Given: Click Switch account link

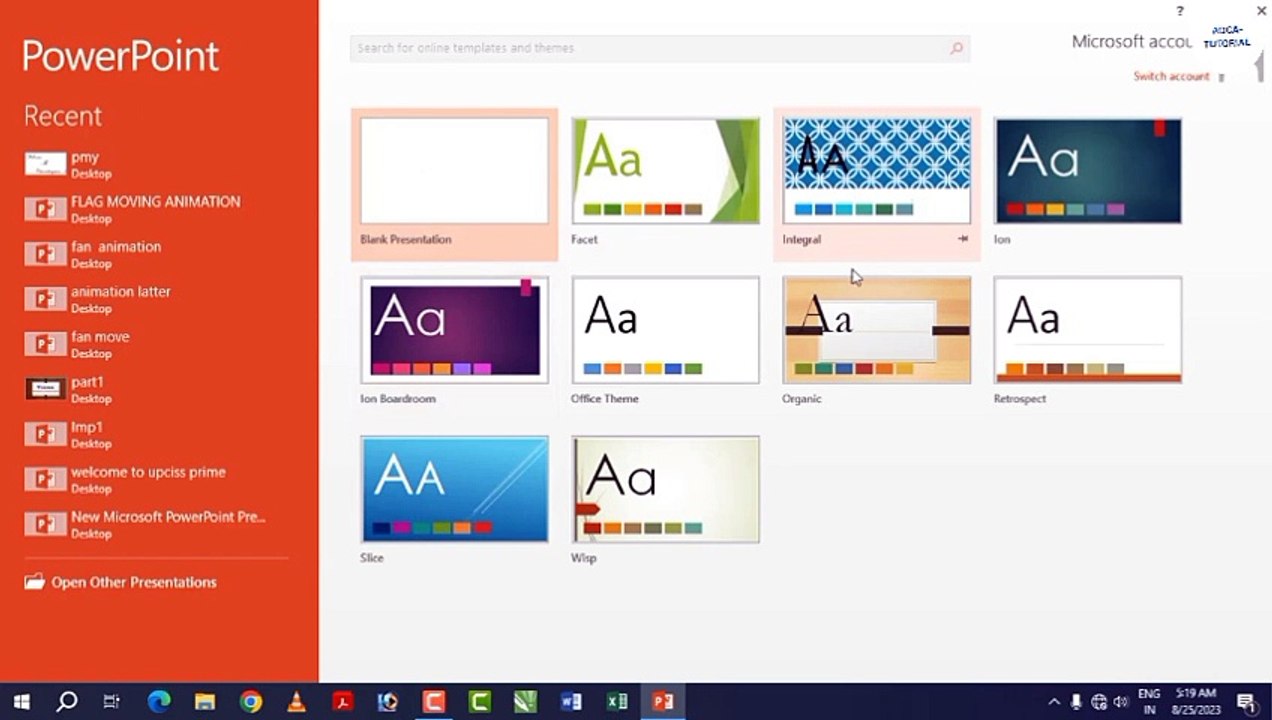Looking at the screenshot, I should [x=1171, y=76].
